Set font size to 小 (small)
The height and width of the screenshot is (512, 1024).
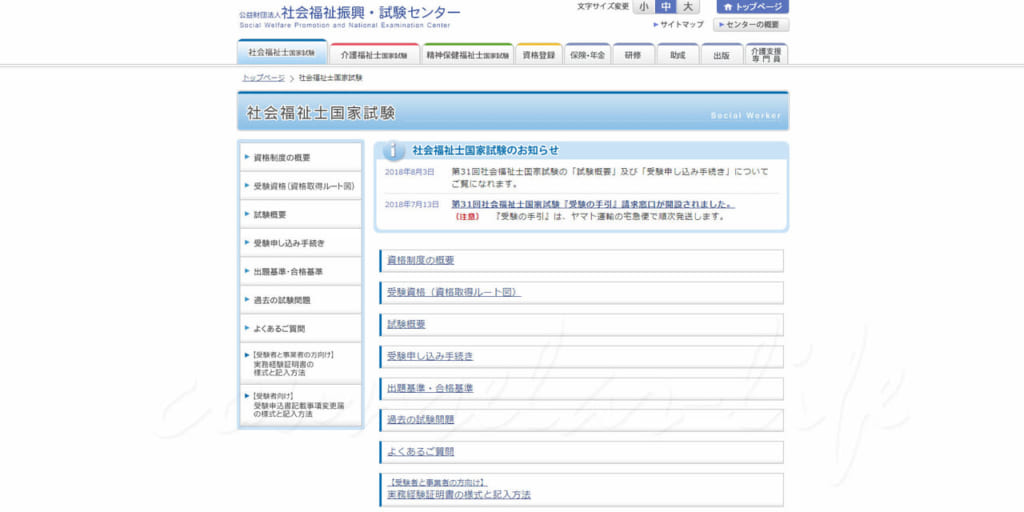[x=644, y=7]
